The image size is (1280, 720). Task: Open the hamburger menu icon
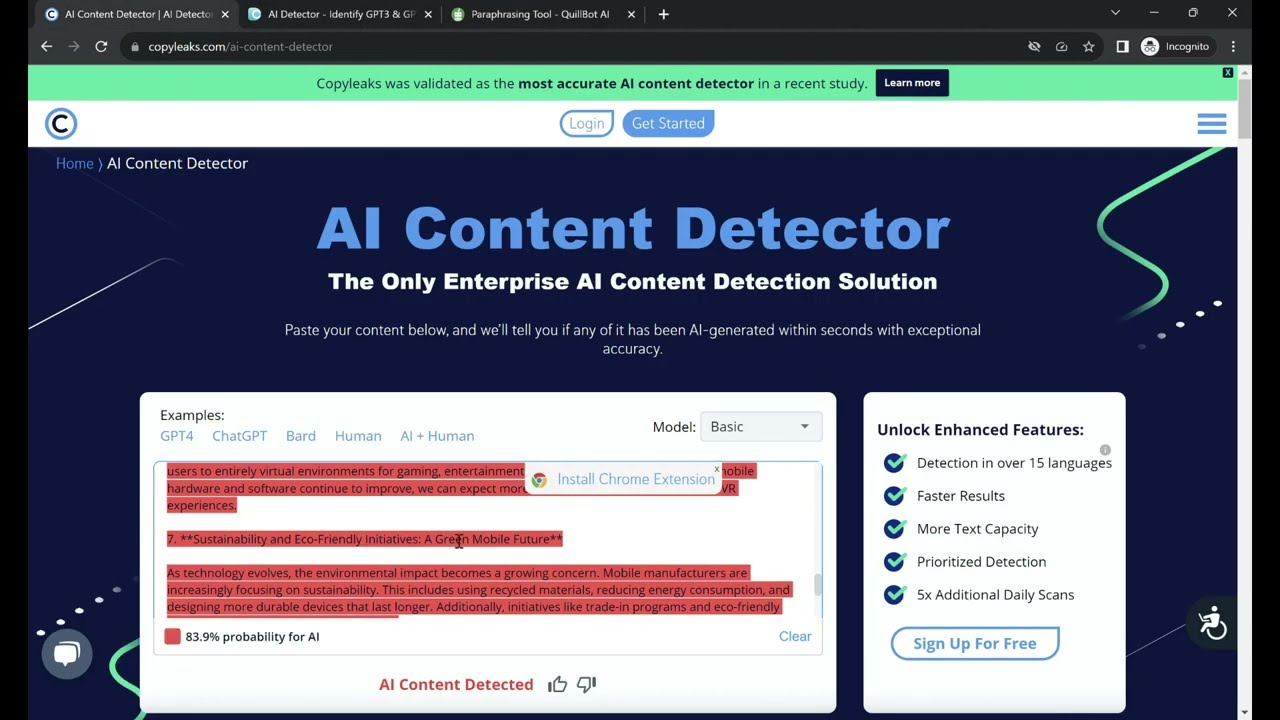1211,123
